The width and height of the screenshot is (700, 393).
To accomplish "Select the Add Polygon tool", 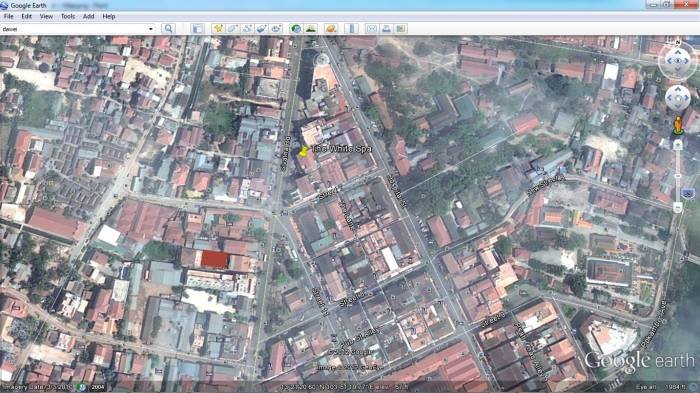I will tap(232, 29).
